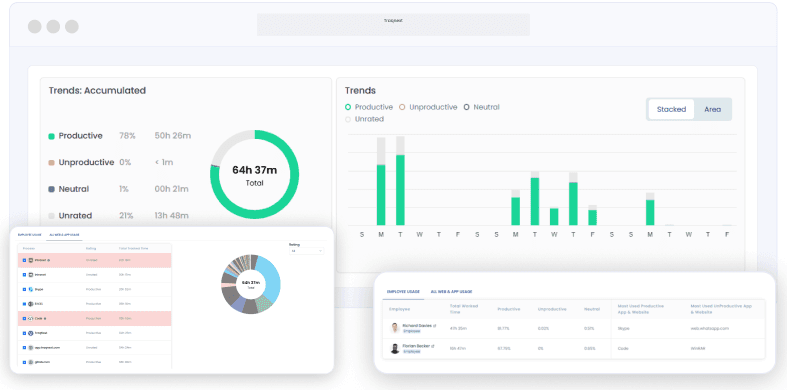Screen dimensions: 787x390
Task: Toggle Unproductive series in Trends legend
Action: pyautogui.click(x=428, y=107)
